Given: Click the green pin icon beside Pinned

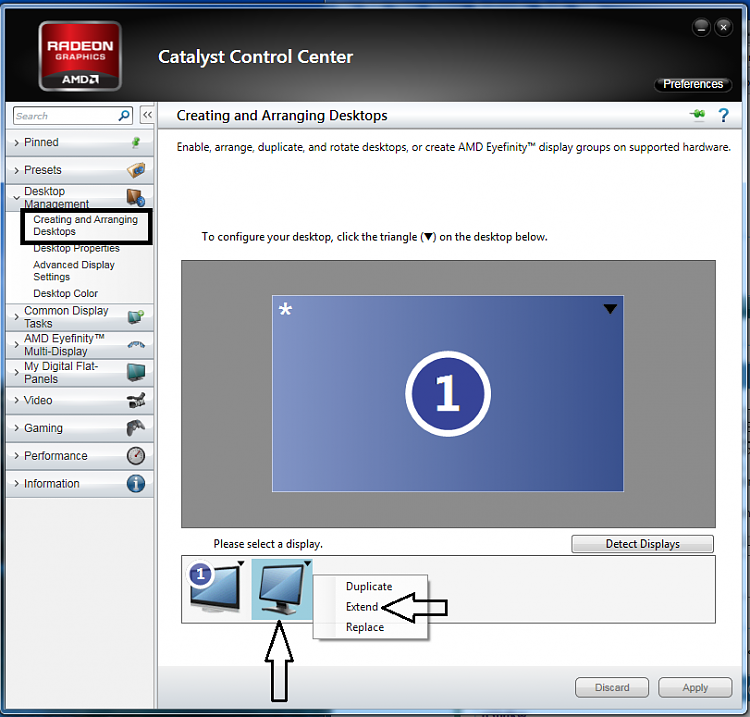Looking at the screenshot, I should 136,142.
